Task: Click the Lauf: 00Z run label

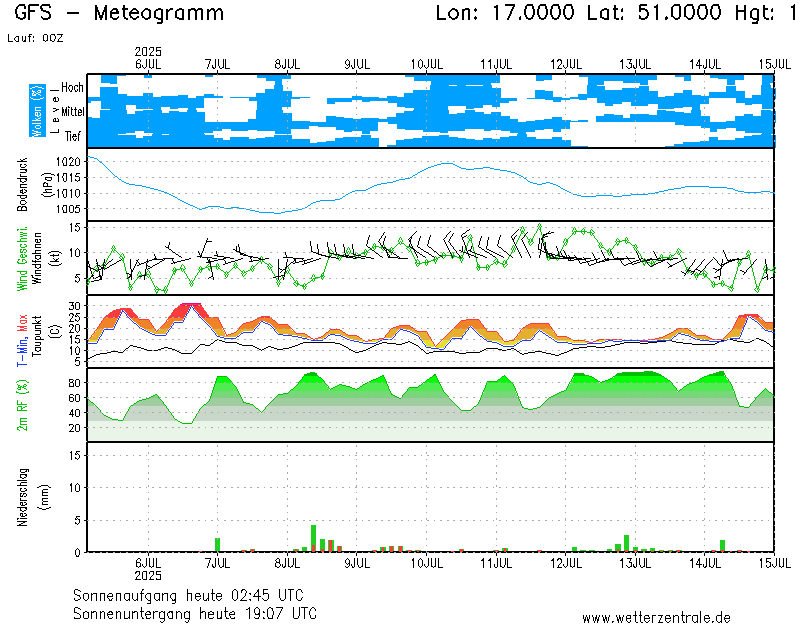Action: click(x=35, y=38)
